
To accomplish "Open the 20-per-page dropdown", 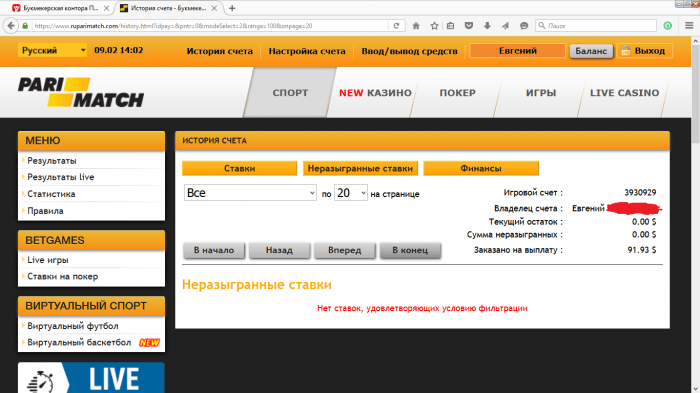I will pyautogui.click(x=351, y=193).
